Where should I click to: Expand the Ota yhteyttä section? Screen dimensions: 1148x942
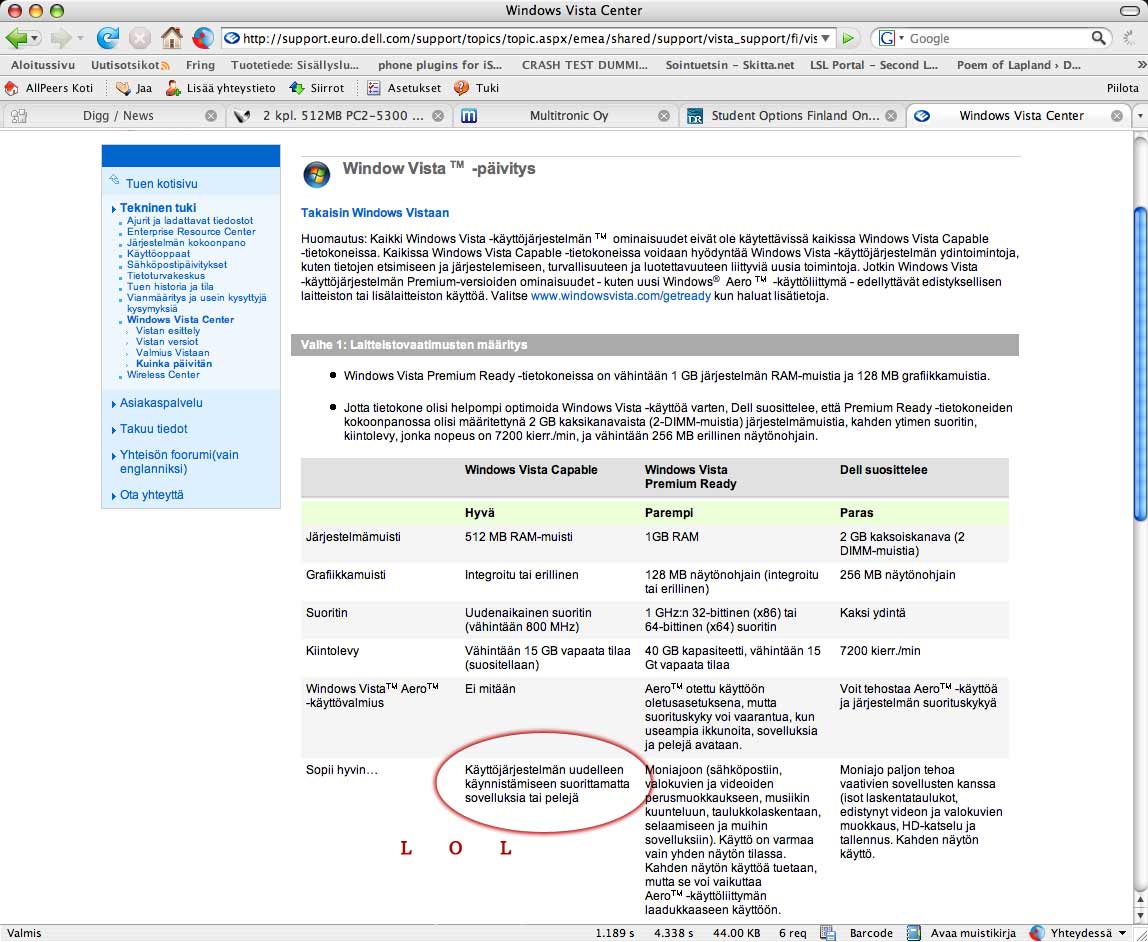point(152,495)
